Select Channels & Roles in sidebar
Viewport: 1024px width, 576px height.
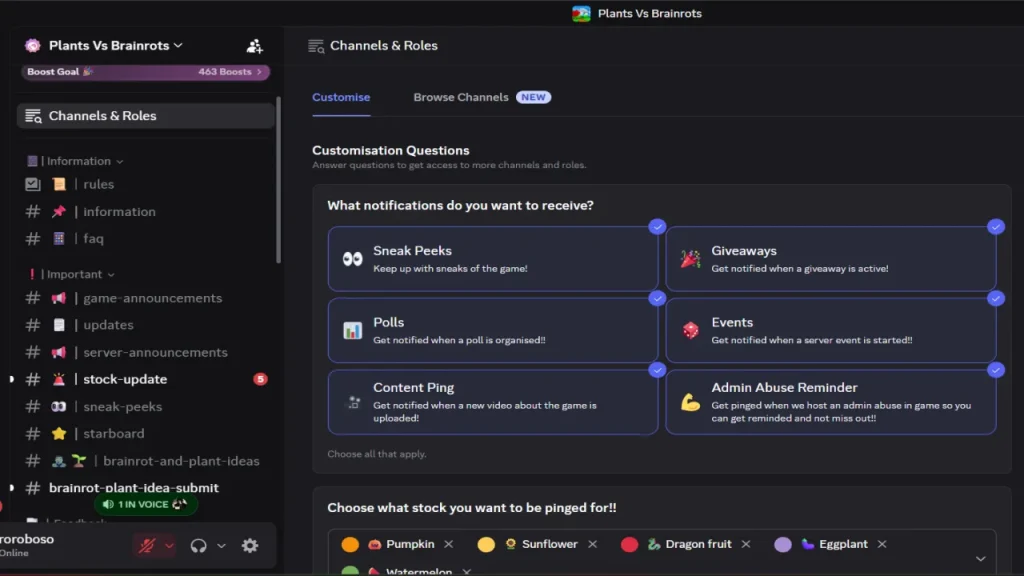[x=146, y=116]
